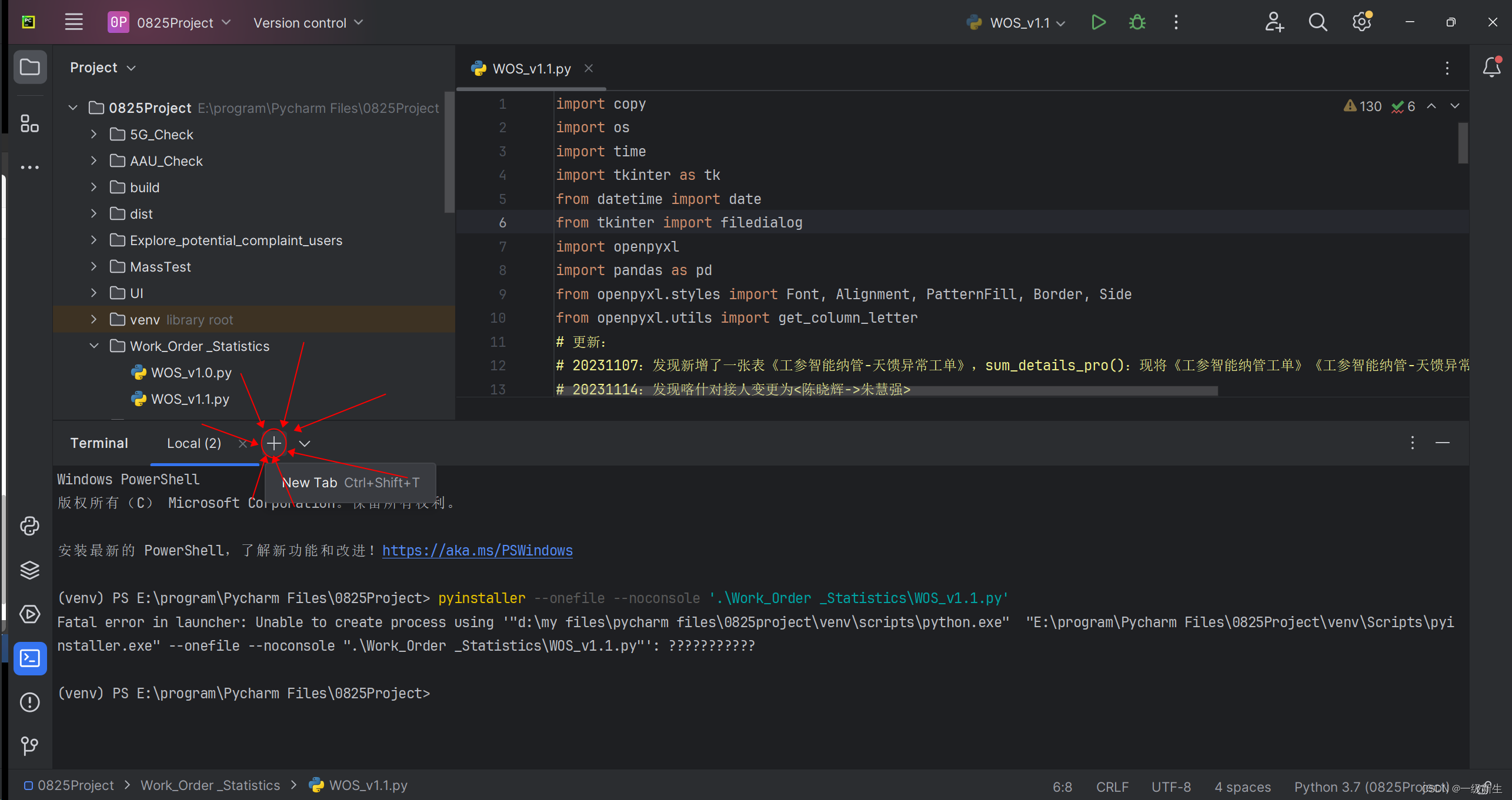Screen dimensions: 1512x800
Task: Collapse the Work_Order _Statistics folder
Action: [94, 346]
